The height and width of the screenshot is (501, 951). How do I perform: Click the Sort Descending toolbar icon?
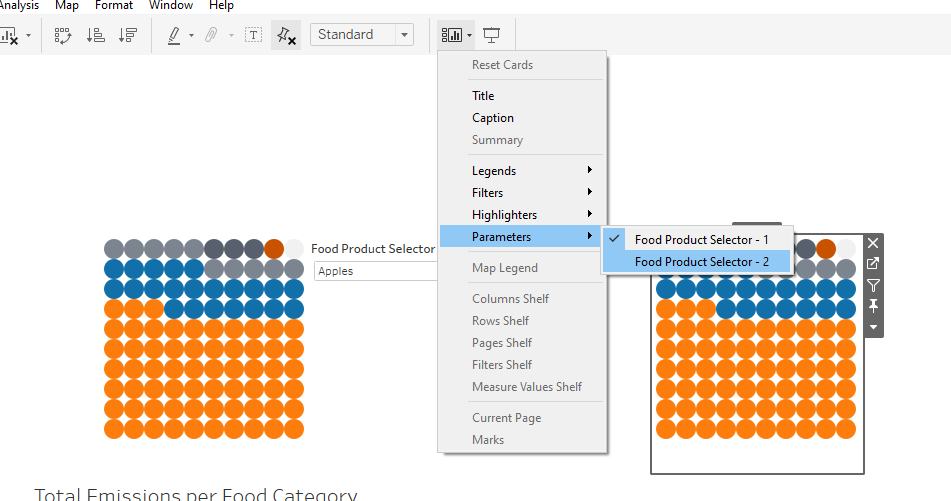pyautogui.click(x=127, y=35)
